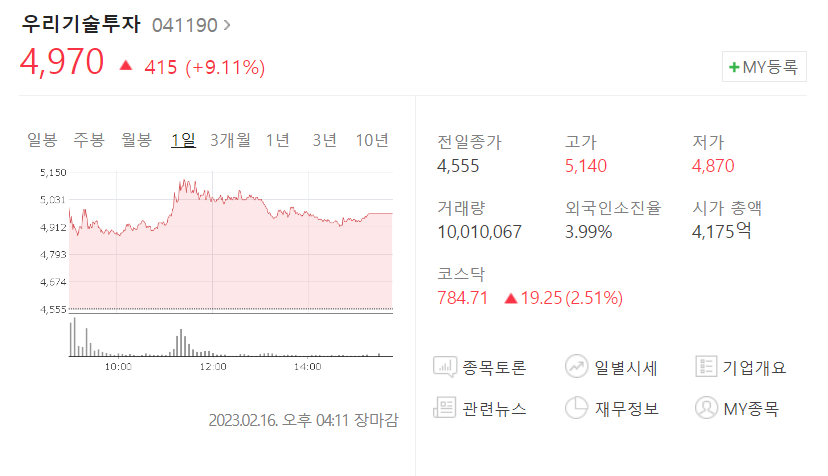Click the red up triangle beside 415

click(x=126, y=66)
